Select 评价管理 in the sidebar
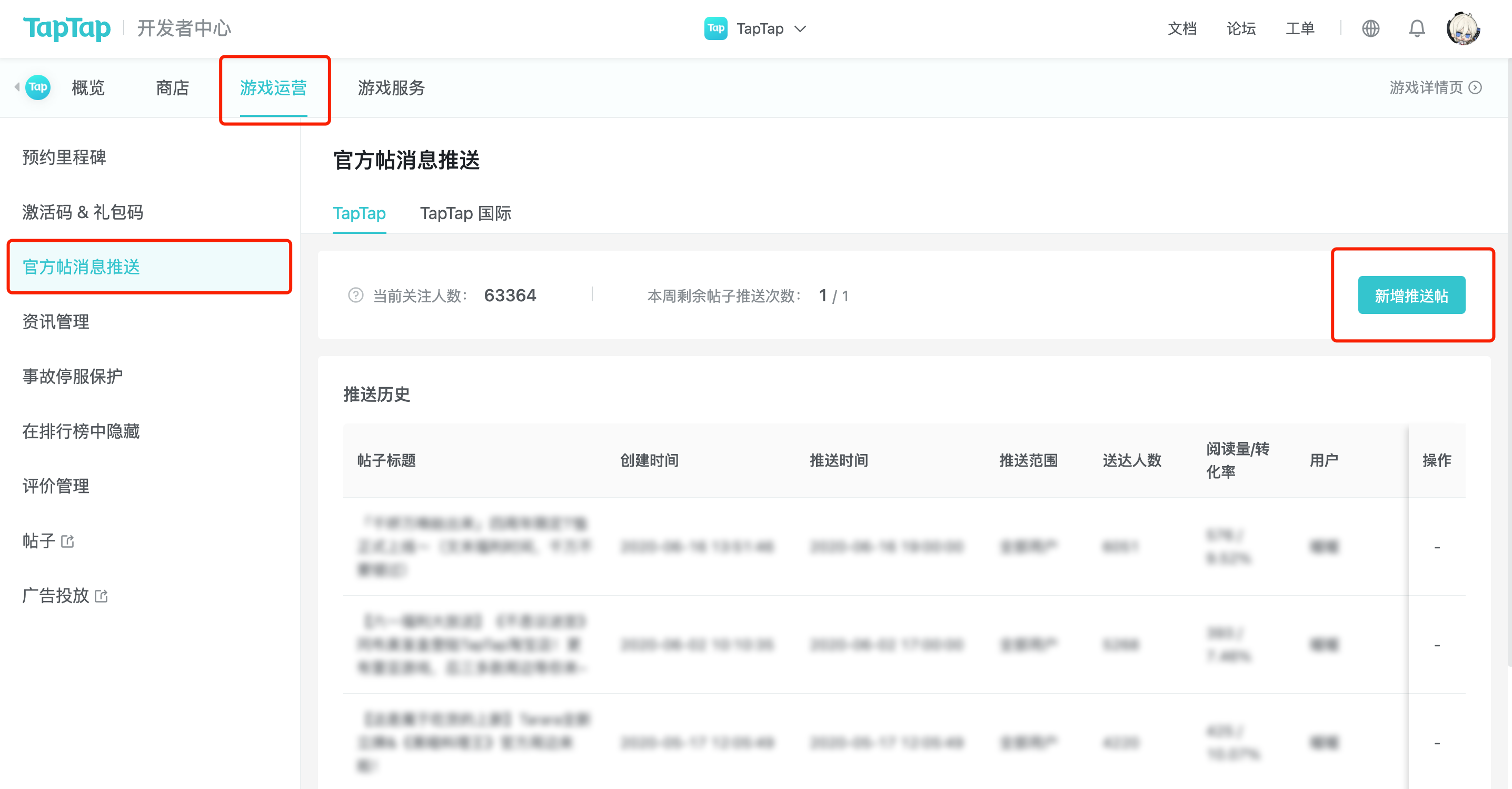This screenshot has width=1512, height=789. coord(55,486)
